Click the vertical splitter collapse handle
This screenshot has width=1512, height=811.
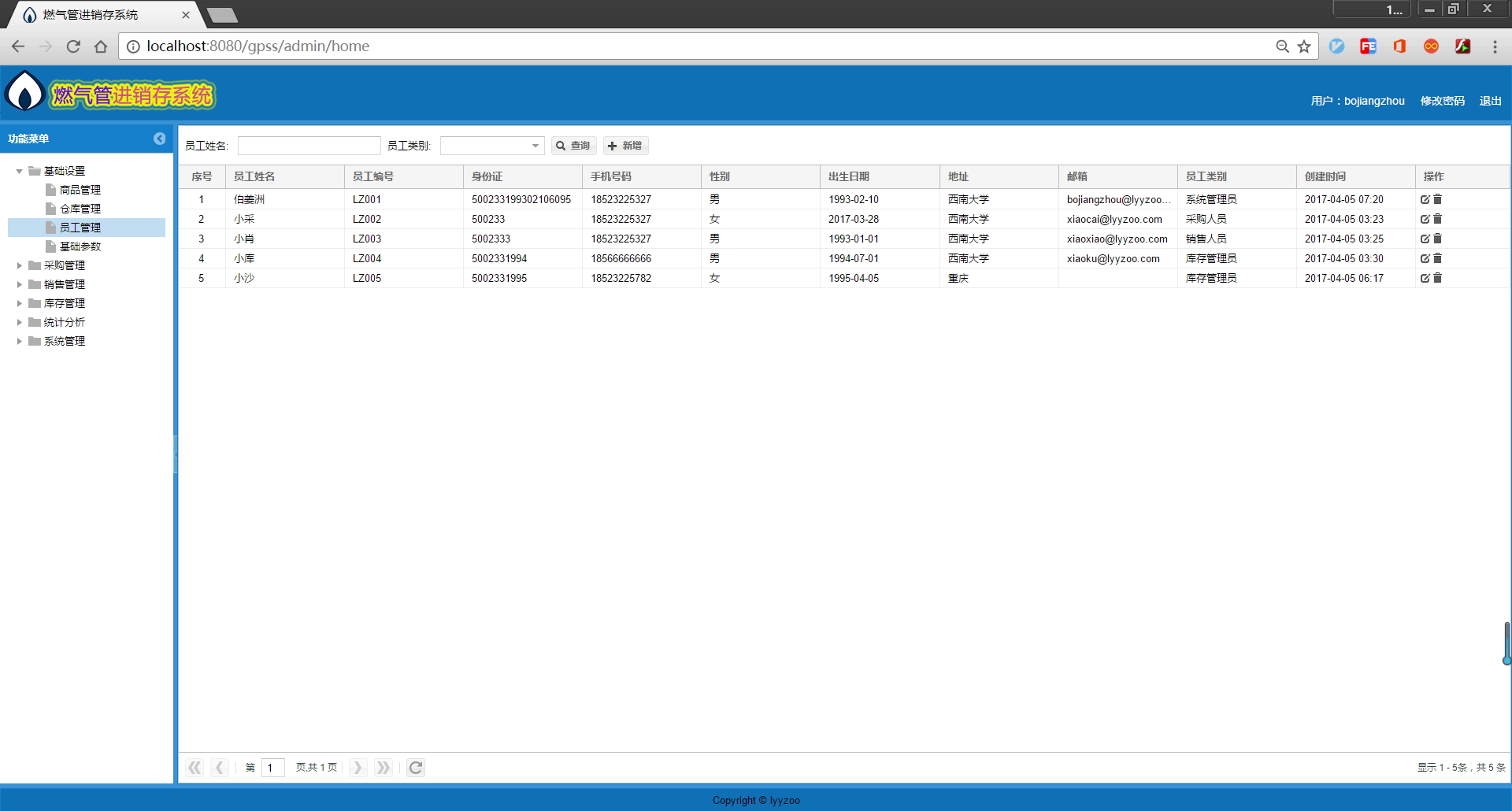coord(176,454)
